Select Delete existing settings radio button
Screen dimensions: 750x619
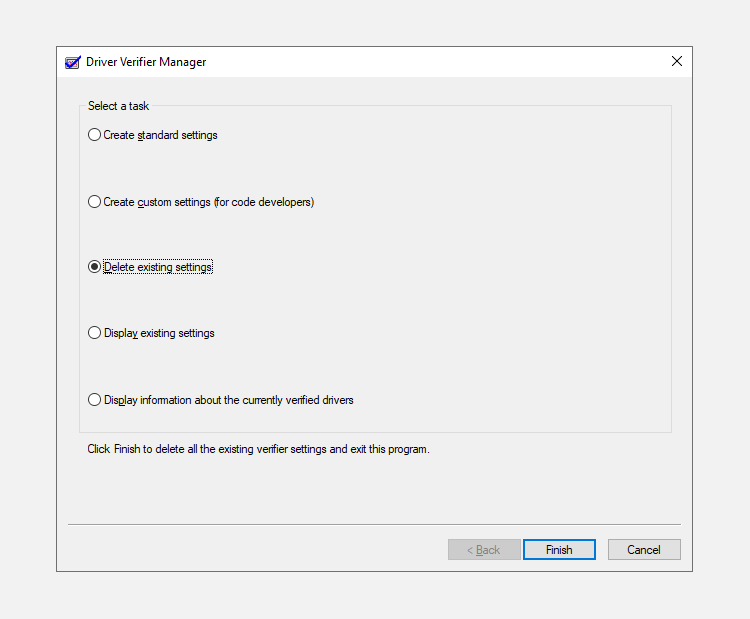tap(150, 267)
